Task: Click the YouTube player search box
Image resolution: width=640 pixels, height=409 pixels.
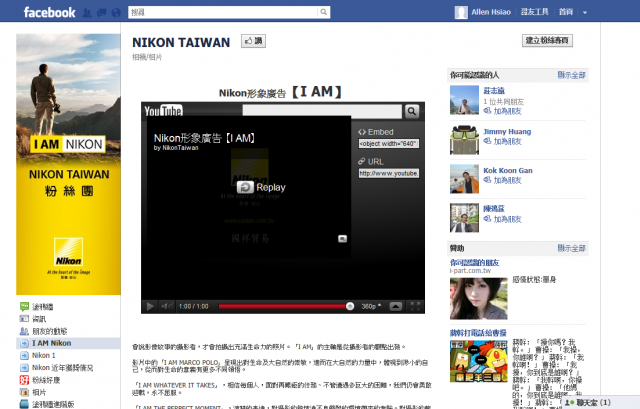Action: click(x=322, y=111)
